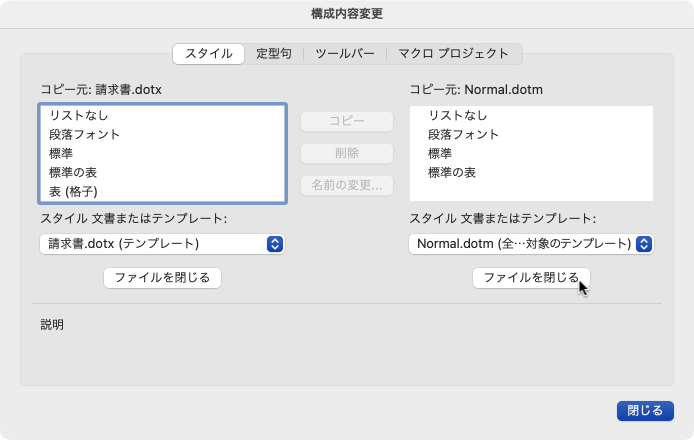Screen dimensions: 694x440
Task: Open the 請求書.dotx template dropdown
Action: pyautogui.click(x=162, y=243)
